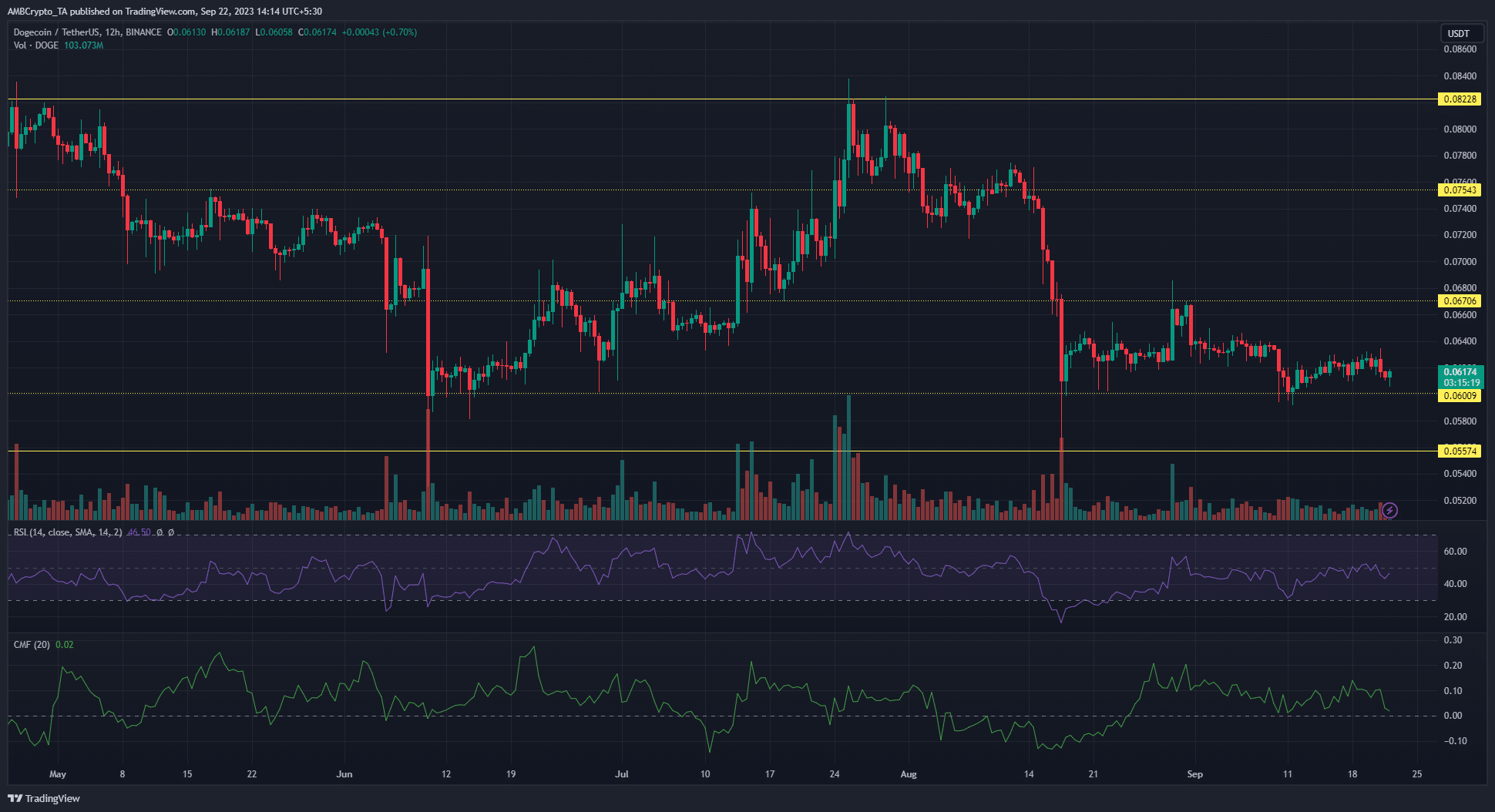Select the 0.07543 yellow price label
1495x812 pixels.
(1460, 190)
